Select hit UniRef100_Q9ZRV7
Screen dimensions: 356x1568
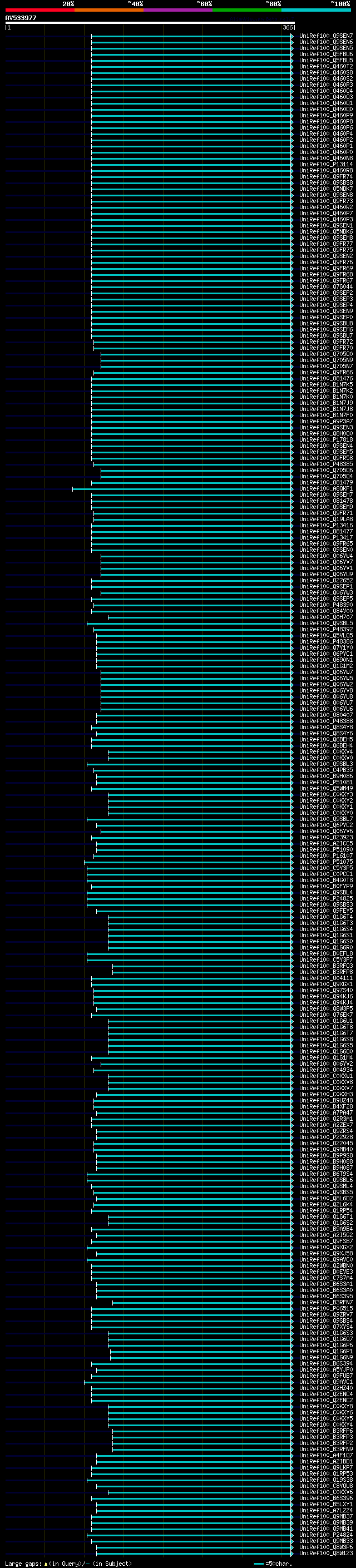326,1314
